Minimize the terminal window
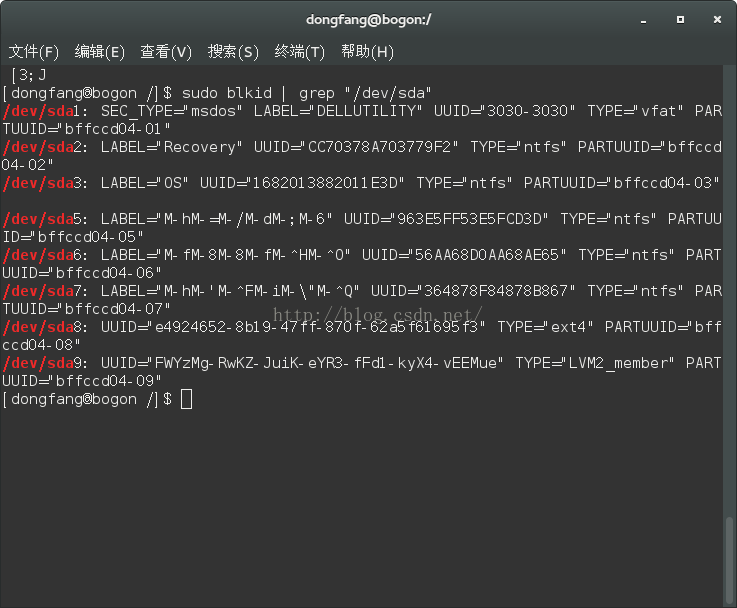This screenshot has height=608, width=737. click(643, 20)
